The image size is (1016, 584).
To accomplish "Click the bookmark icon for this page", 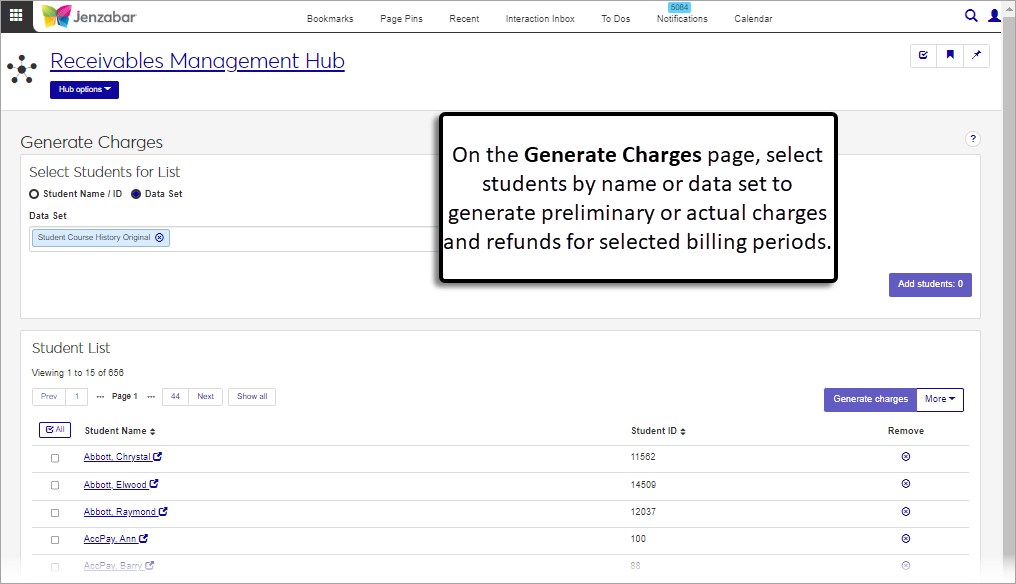I will click(x=950, y=56).
